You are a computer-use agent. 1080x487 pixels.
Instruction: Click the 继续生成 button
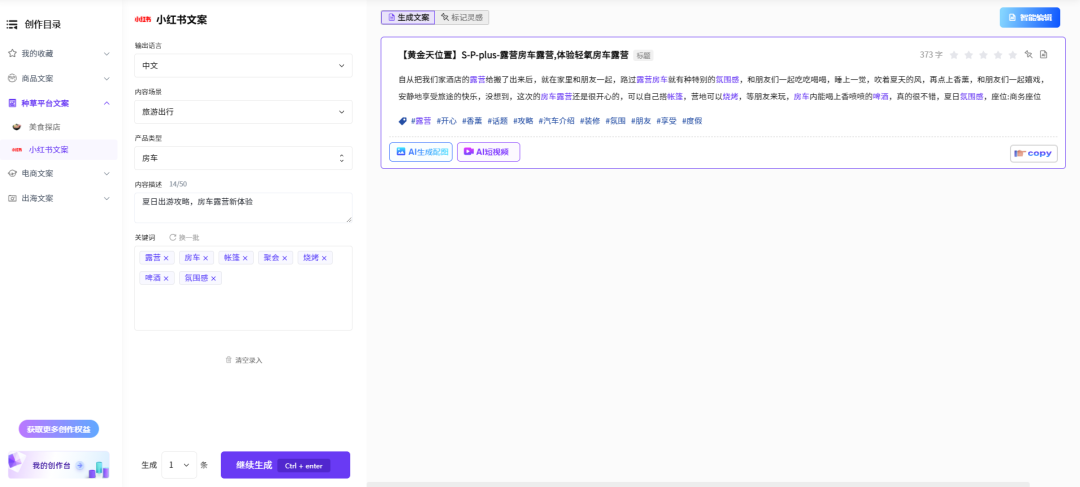[x=285, y=465]
